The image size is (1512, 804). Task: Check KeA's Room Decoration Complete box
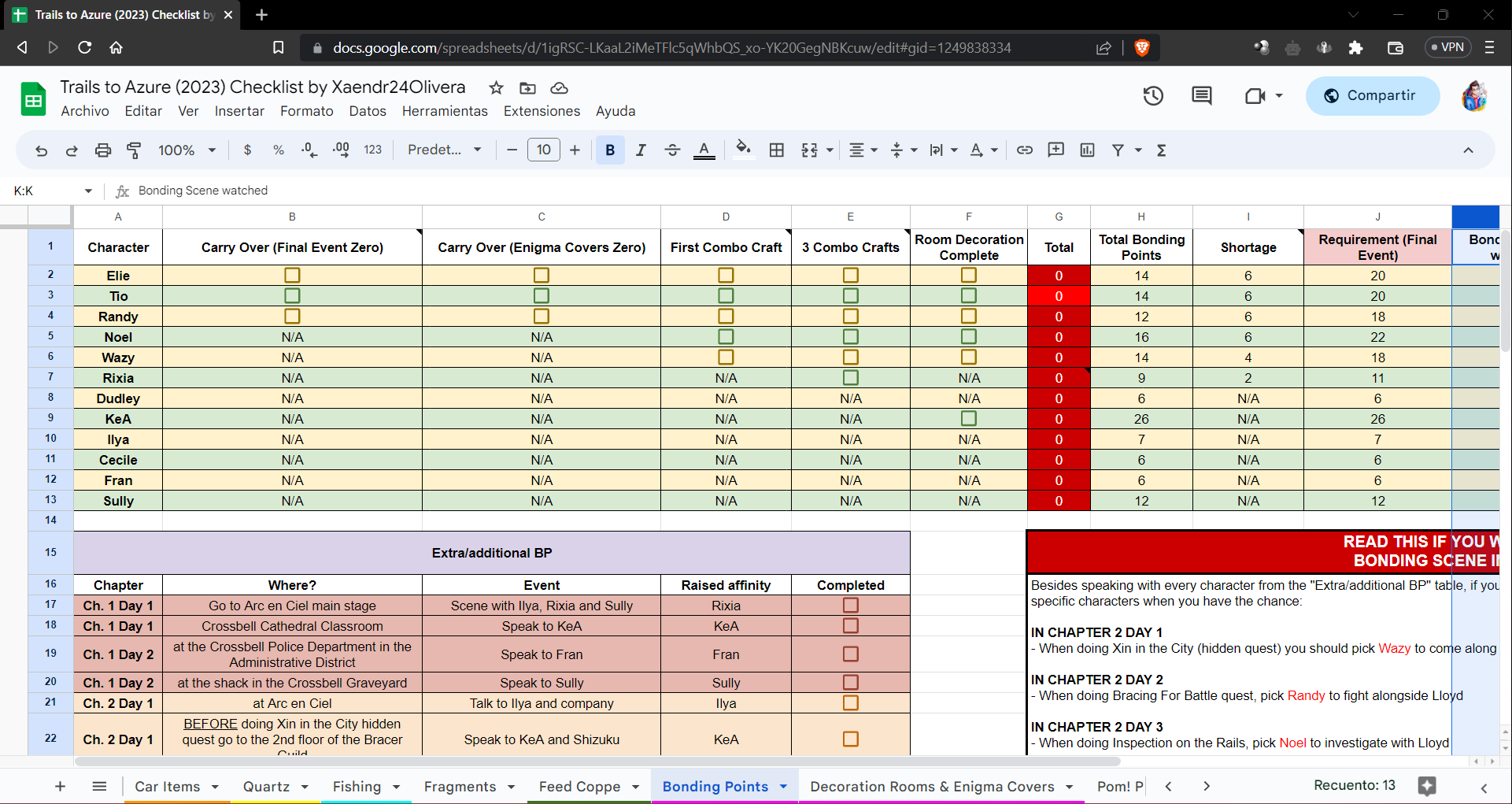click(x=969, y=418)
